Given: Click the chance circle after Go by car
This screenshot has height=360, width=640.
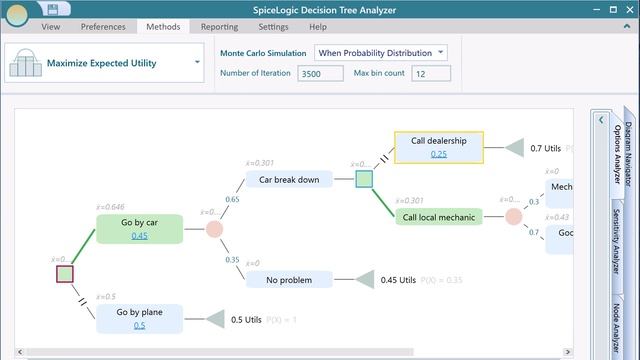Looking at the screenshot, I should (214, 229).
